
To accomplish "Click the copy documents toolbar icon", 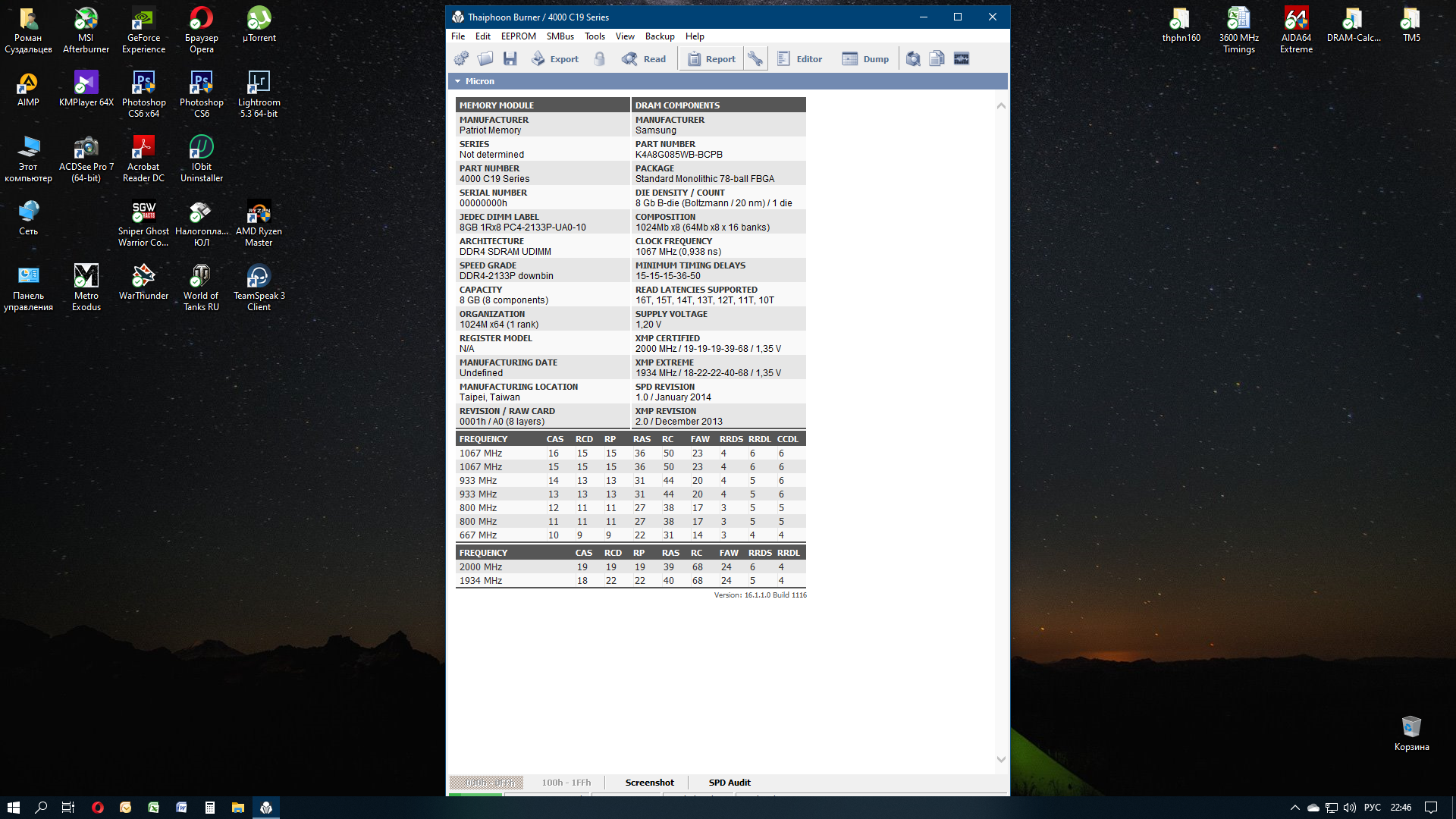I will coord(937,58).
